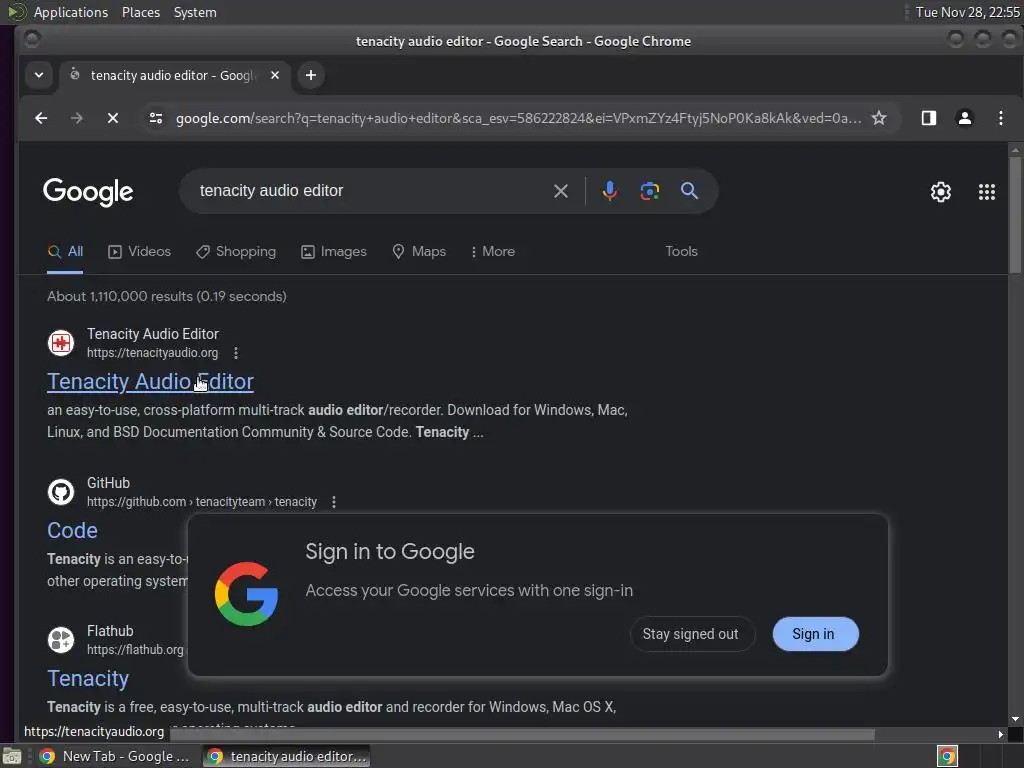Open site information icon in address bar
This screenshot has height=768, width=1024.
156,118
